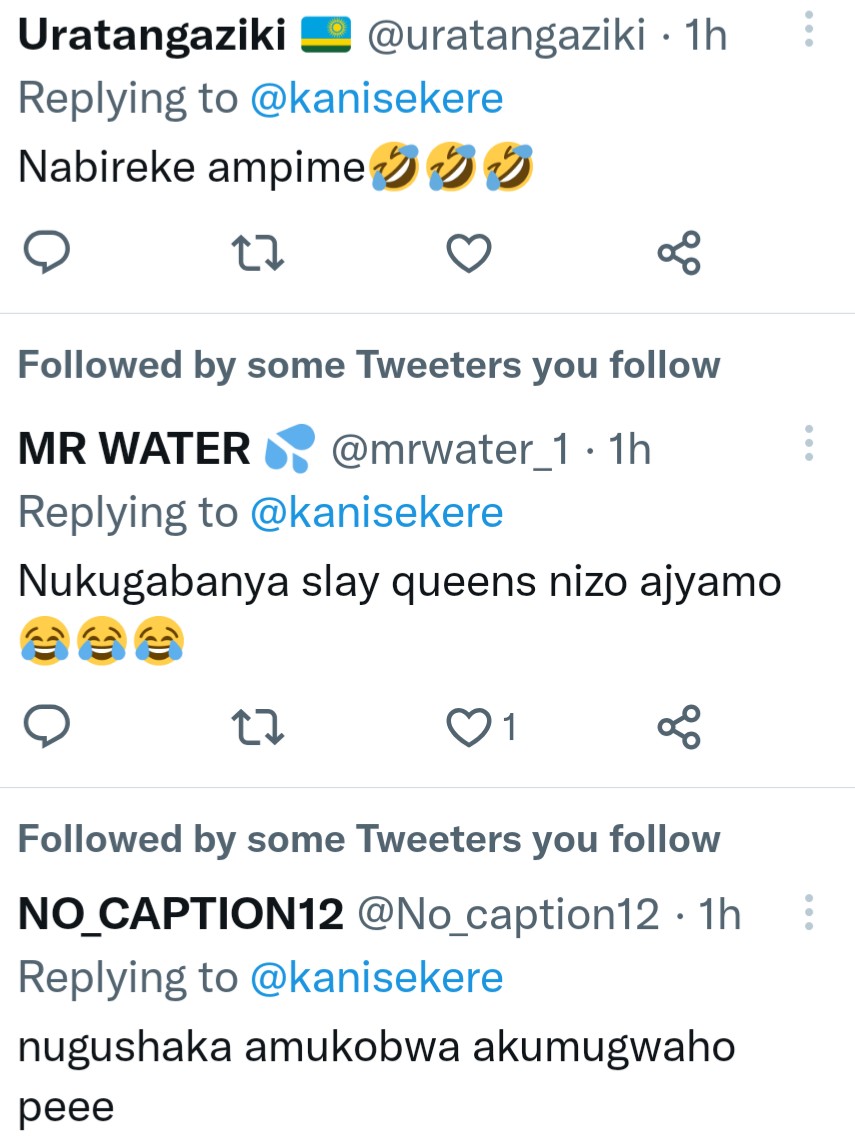Open more options on NO_CAPTION12's tweet

(809, 910)
